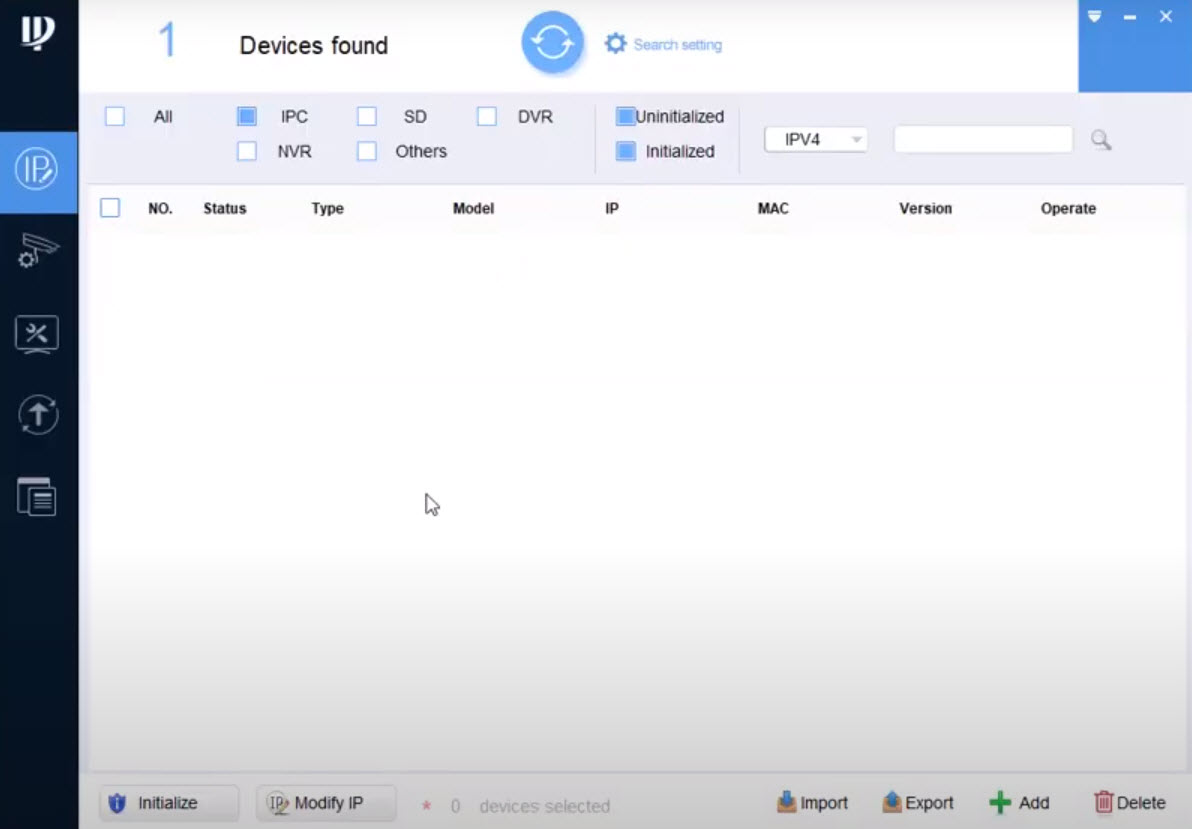Open Search setting via the gear icon

pyautogui.click(x=615, y=43)
